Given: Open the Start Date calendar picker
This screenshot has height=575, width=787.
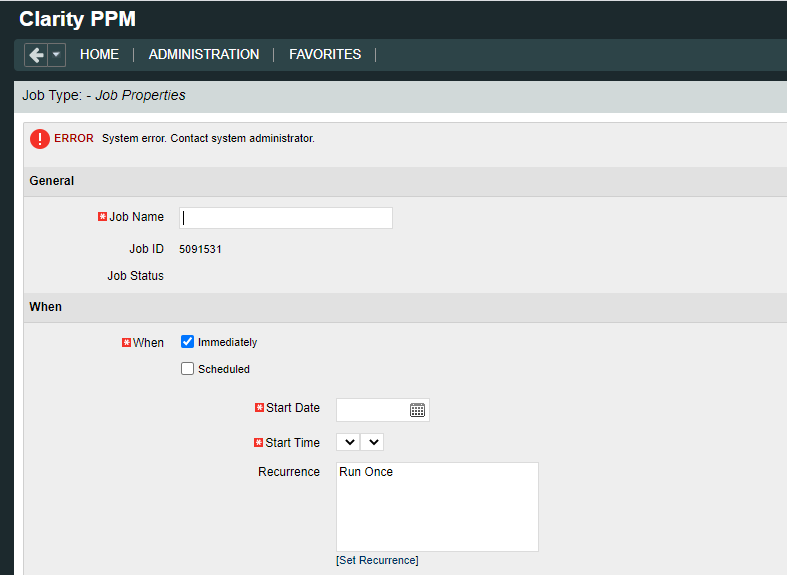Looking at the screenshot, I should 417,410.
